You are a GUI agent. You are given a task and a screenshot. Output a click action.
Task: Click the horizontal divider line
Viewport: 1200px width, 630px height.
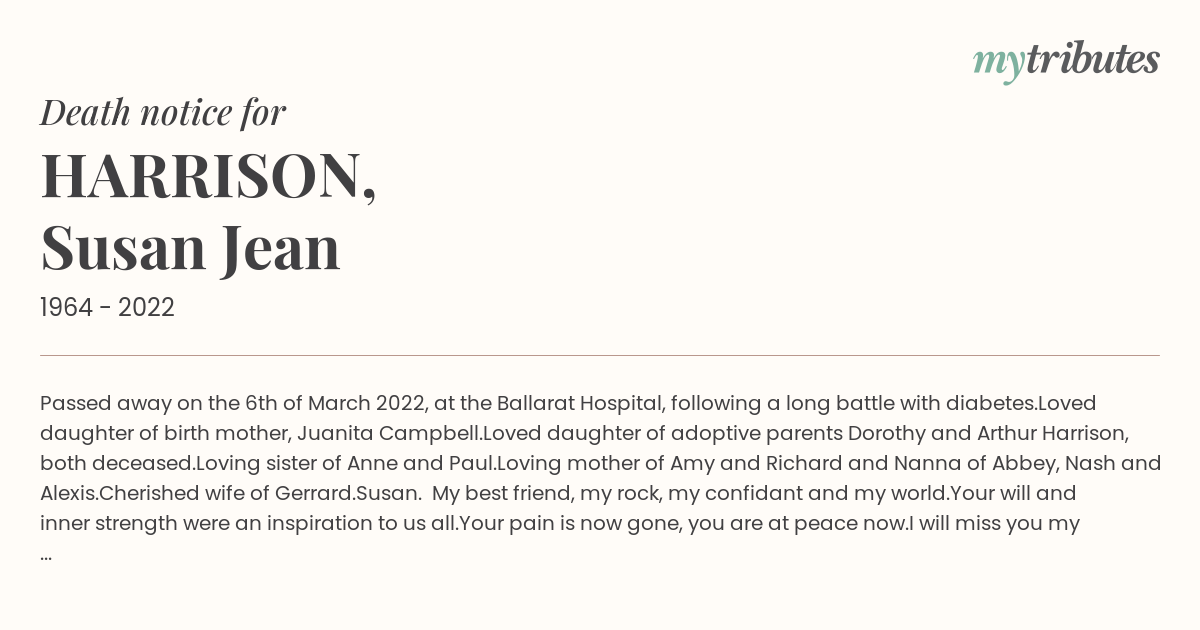(x=600, y=355)
